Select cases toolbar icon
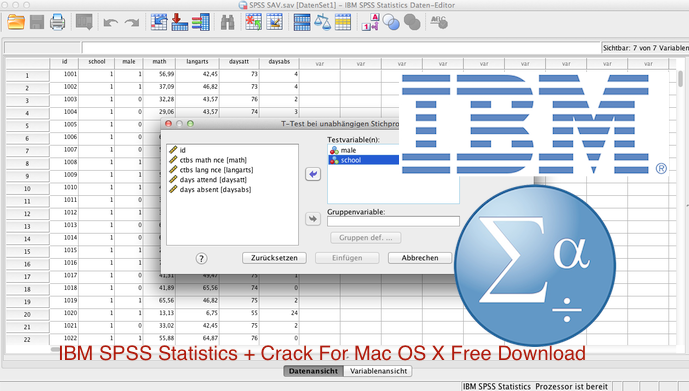This screenshot has height=391, width=689. tap(343, 22)
